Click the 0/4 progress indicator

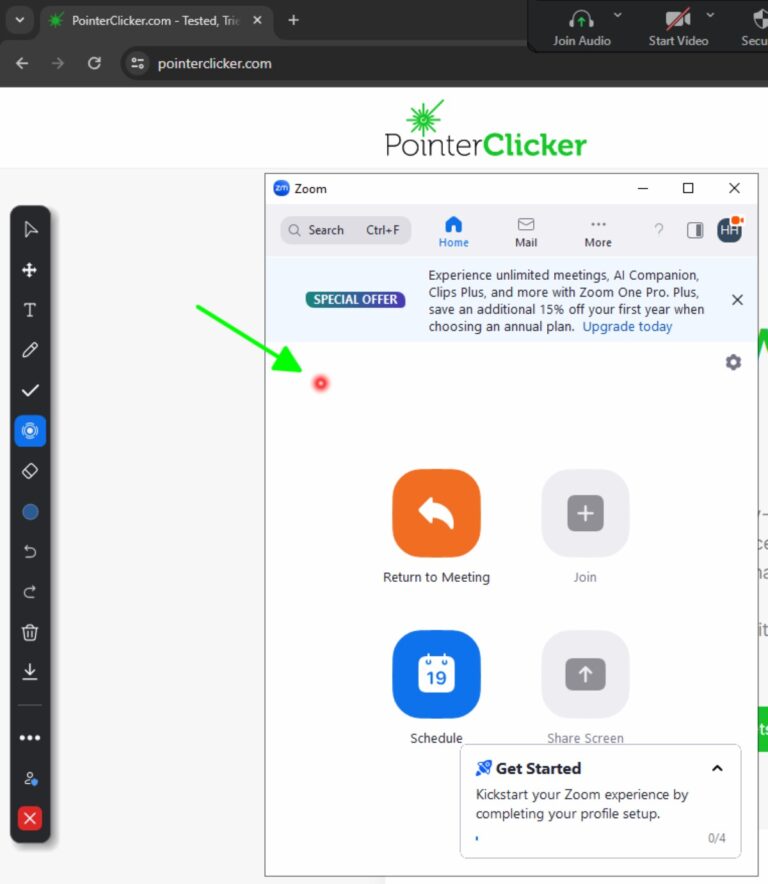click(717, 838)
